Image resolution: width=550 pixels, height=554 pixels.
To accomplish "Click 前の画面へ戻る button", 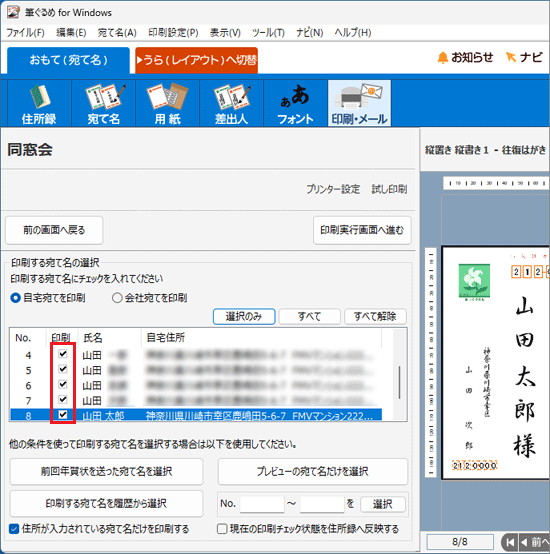I will pos(54,230).
